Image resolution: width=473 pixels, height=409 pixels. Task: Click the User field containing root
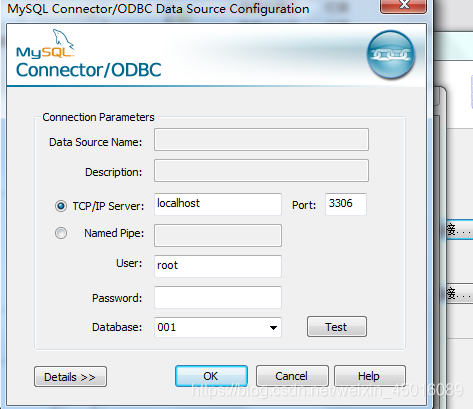[x=218, y=266]
